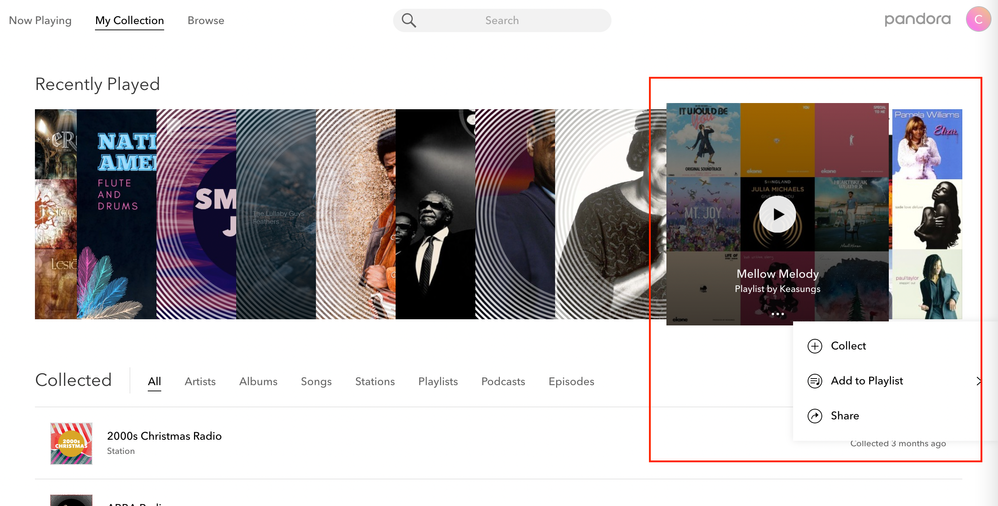Click the Collect plus icon

coord(814,346)
